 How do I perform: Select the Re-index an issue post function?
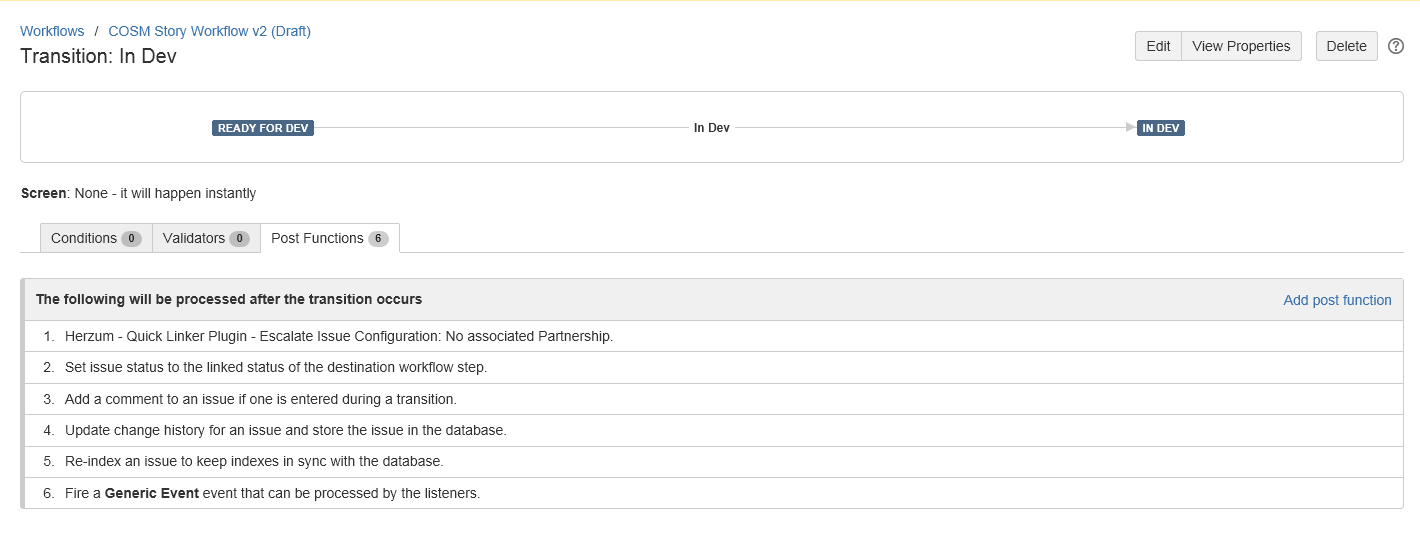253,461
